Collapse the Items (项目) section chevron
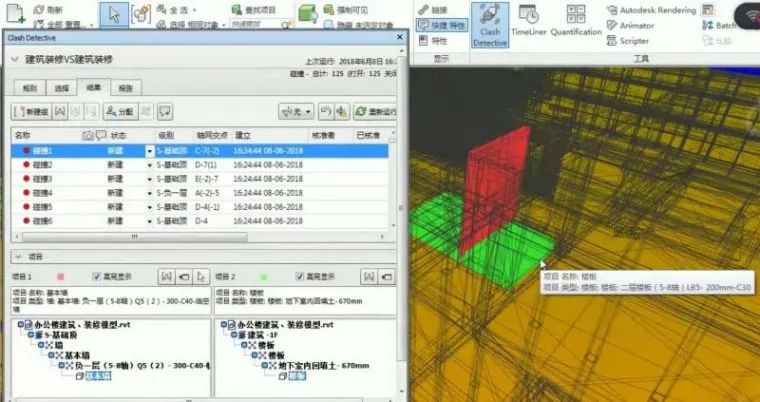This screenshot has height=402, width=760. [18, 257]
